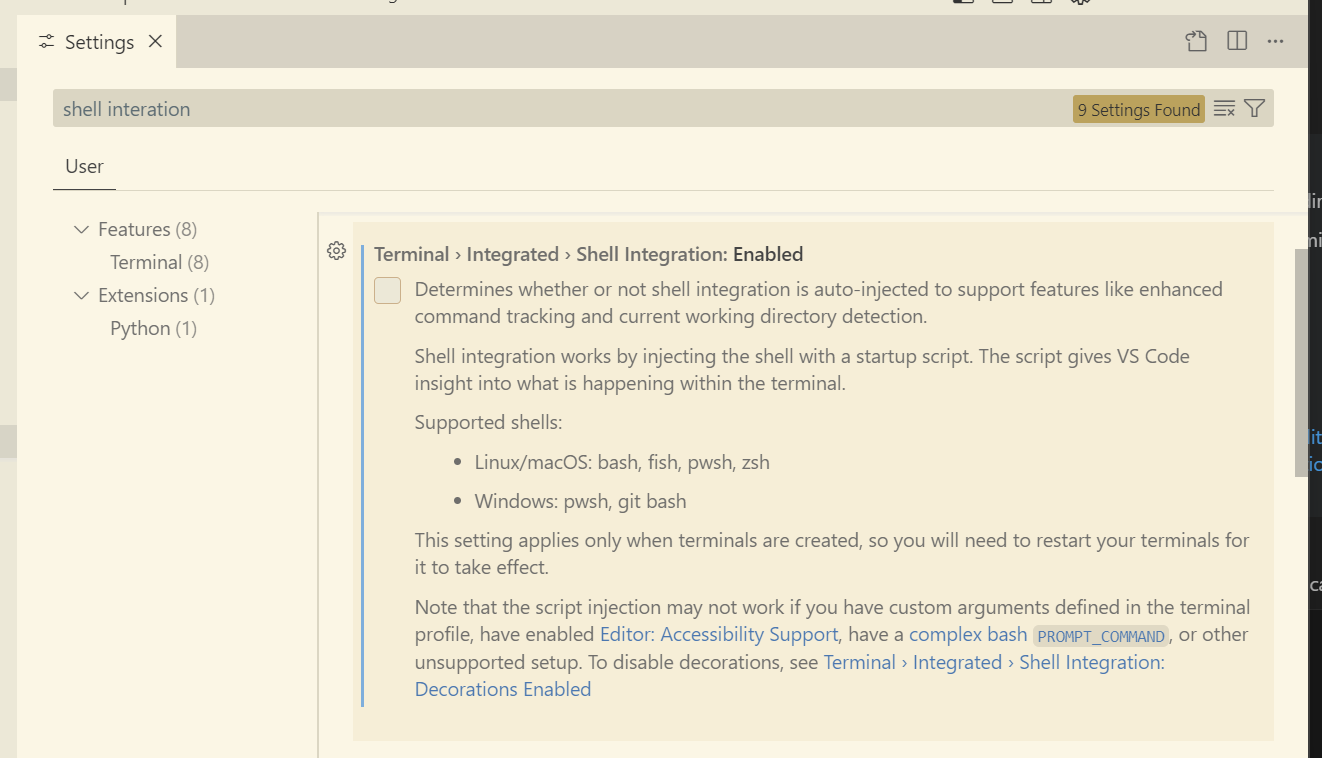The height and width of the screenshot is (758, 1322).
Task: Activate the Settings editor tab
Action: [x=99, y=42]
